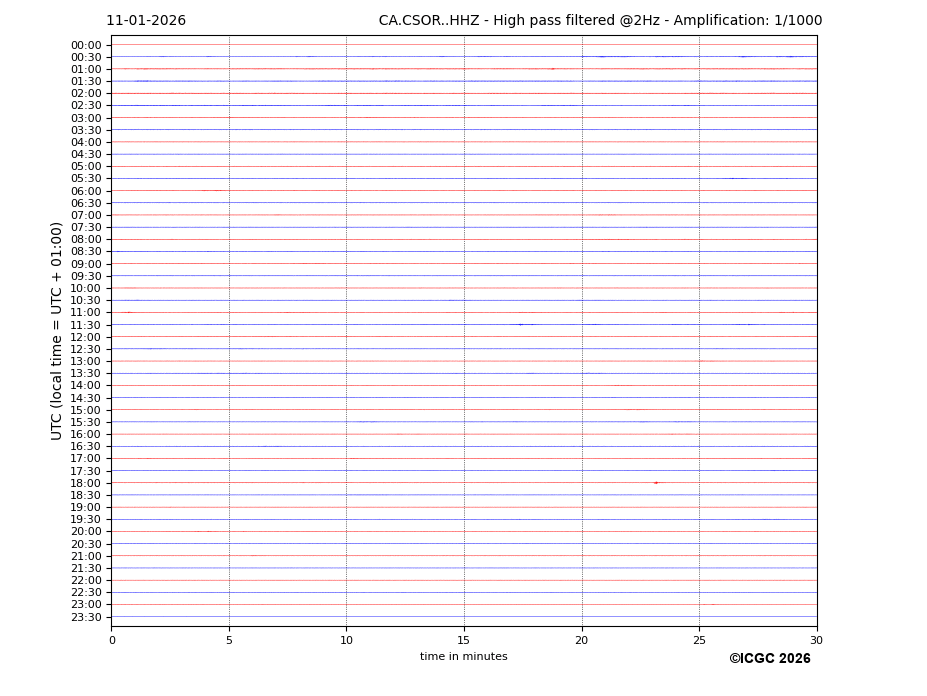Select the 12:00 time row label
Screen dimensions: 927x696
(x=86, y=337)
